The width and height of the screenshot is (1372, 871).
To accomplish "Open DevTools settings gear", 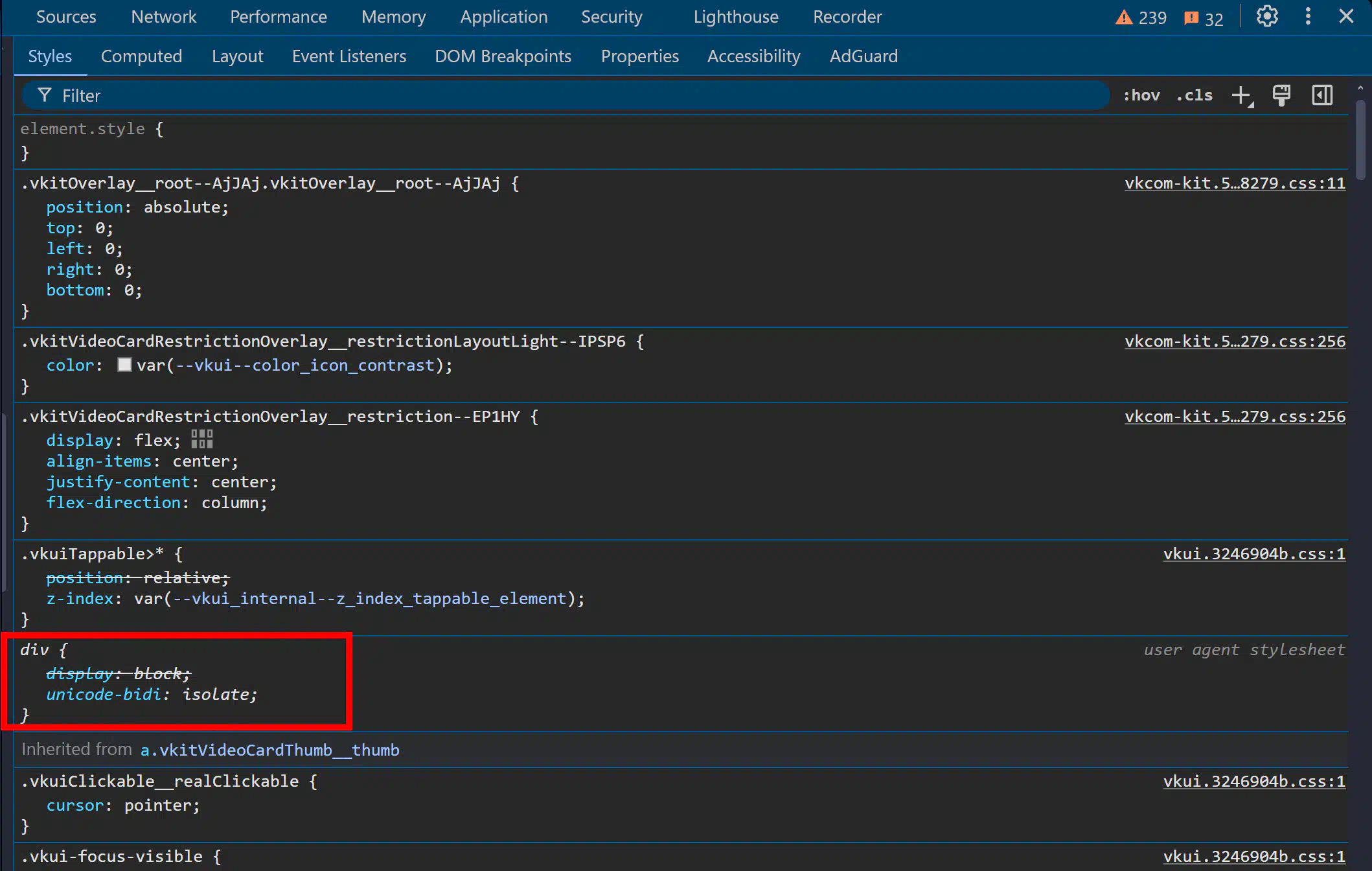I will pos(1267,17).
